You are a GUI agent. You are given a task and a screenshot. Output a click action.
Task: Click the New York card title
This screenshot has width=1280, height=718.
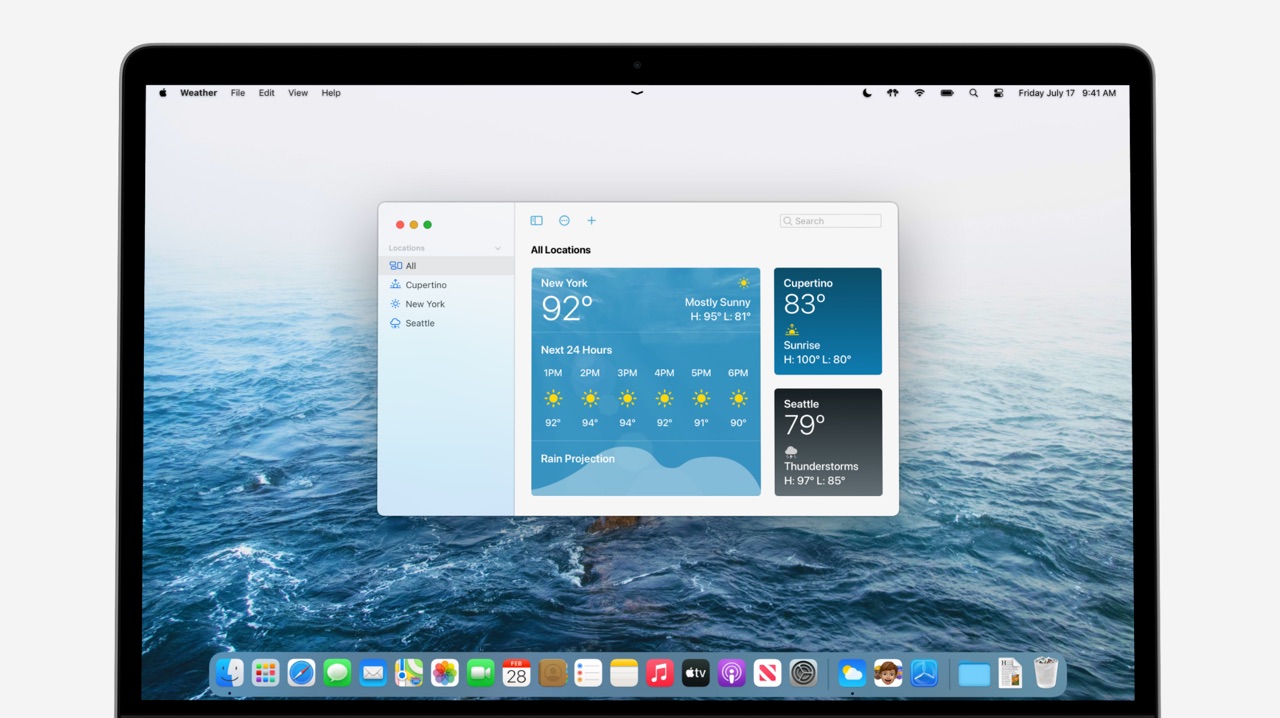pos(564,283)
